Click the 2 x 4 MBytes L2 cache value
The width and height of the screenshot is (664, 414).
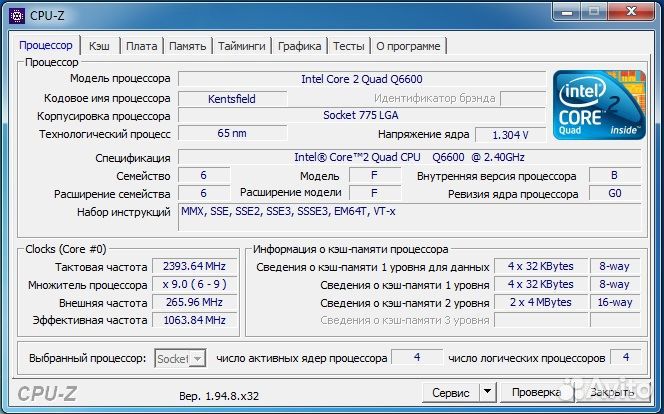[541, 302]
